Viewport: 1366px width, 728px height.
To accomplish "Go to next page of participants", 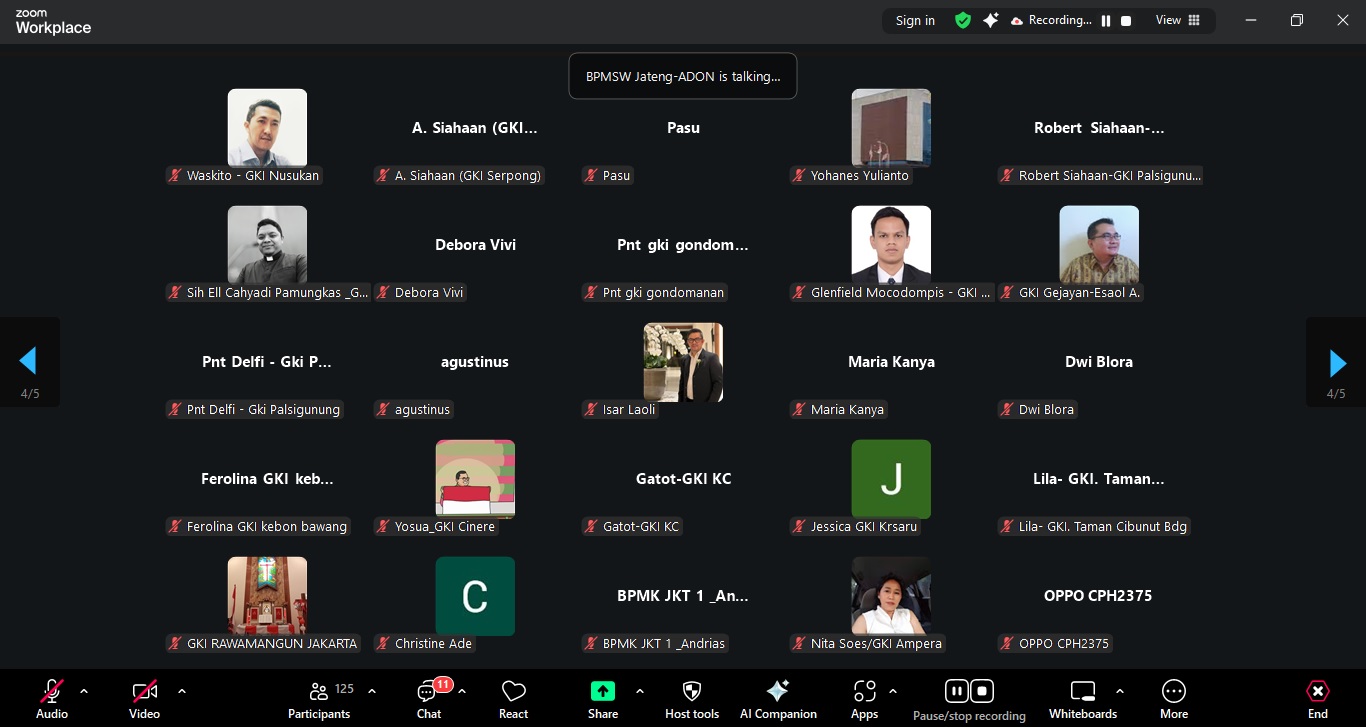I will pos(1337,362).
